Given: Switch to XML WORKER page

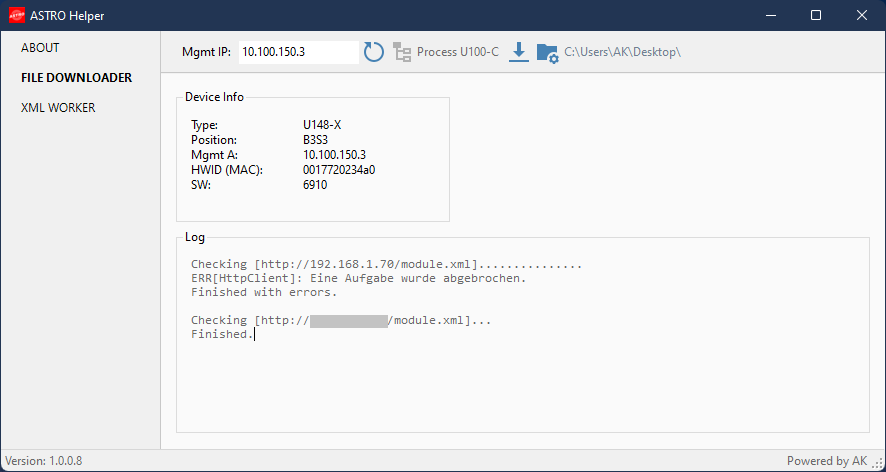Looking at the screenshot, I should pyautogui.click(x=58, y=108).
